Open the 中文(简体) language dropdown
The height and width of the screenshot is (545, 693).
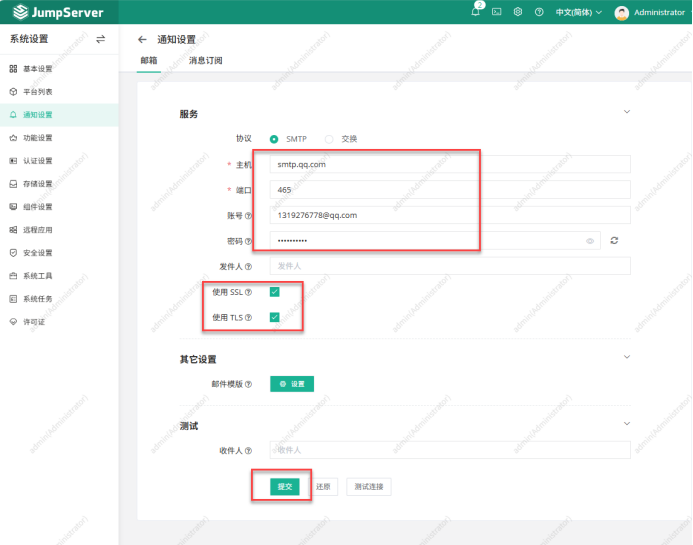point(580,12)
